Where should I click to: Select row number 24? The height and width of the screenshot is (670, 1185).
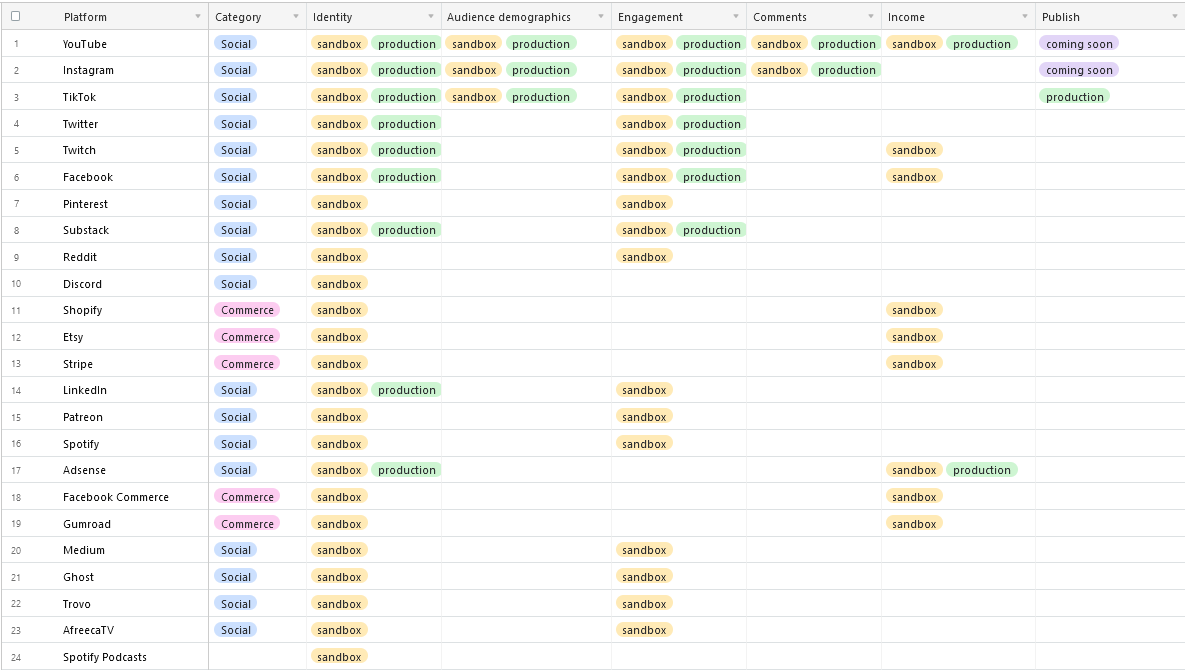(x=16, y=657)
